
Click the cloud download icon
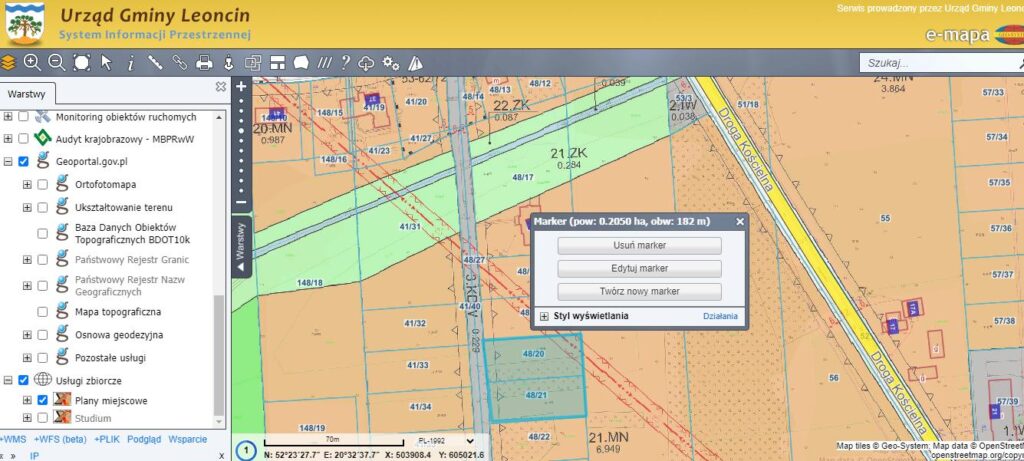tap(366, 63)
